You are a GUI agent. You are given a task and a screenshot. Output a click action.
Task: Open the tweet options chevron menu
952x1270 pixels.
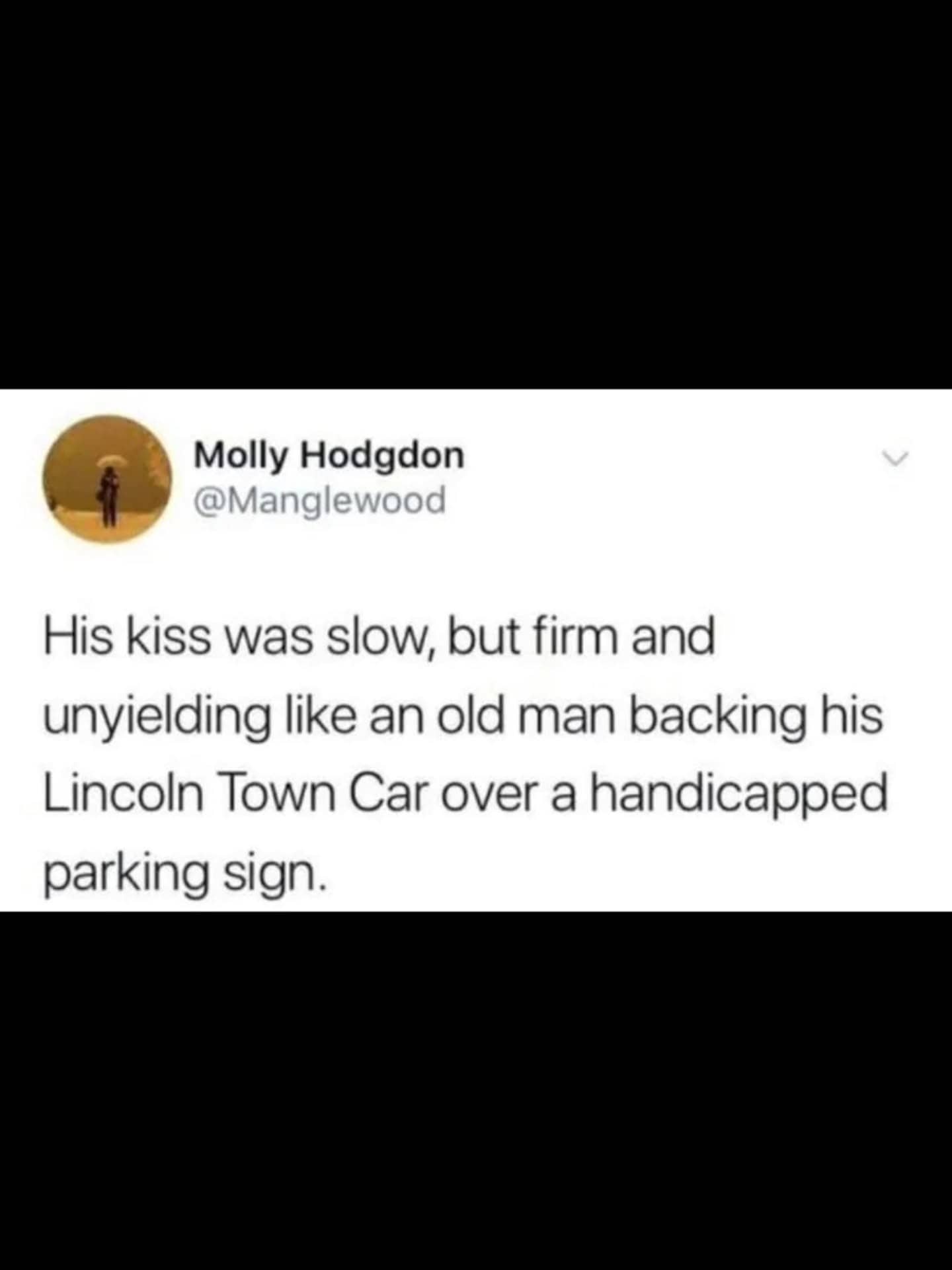[897, 458]
